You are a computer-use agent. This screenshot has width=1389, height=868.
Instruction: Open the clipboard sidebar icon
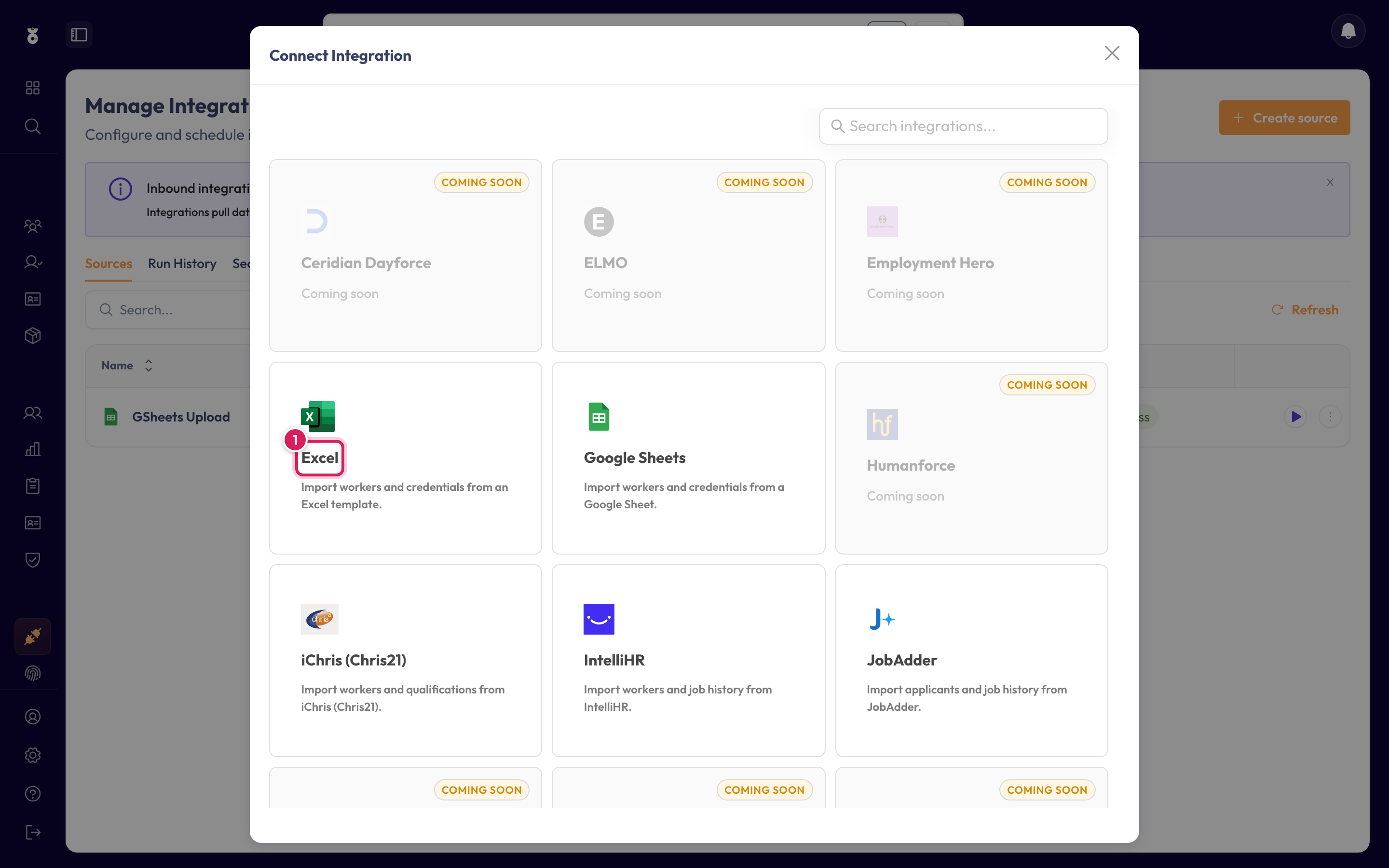click(33, 486)
